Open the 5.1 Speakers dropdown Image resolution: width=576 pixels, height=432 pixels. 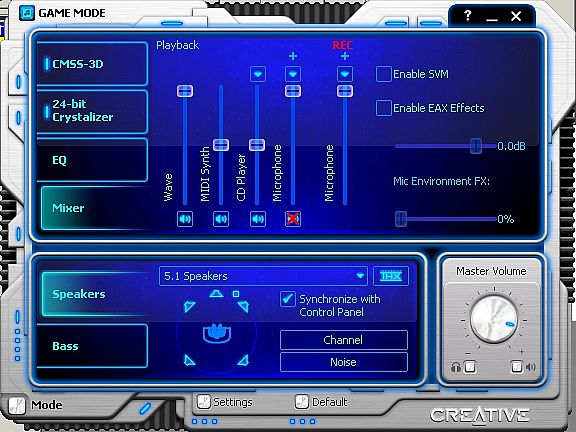coord(263,276)
